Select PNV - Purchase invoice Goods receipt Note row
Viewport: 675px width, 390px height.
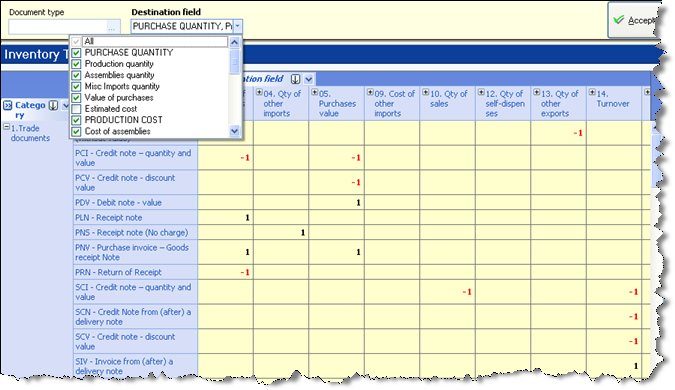[x=136, y=252]
